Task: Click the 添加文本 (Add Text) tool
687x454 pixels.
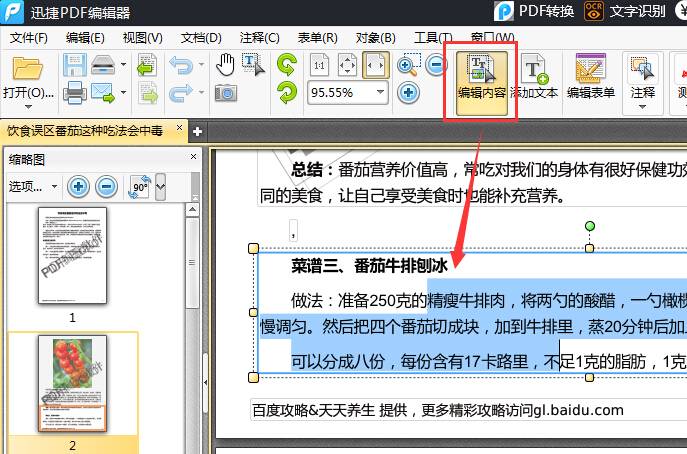Action: pyautogui.click(x=534, y=77)
